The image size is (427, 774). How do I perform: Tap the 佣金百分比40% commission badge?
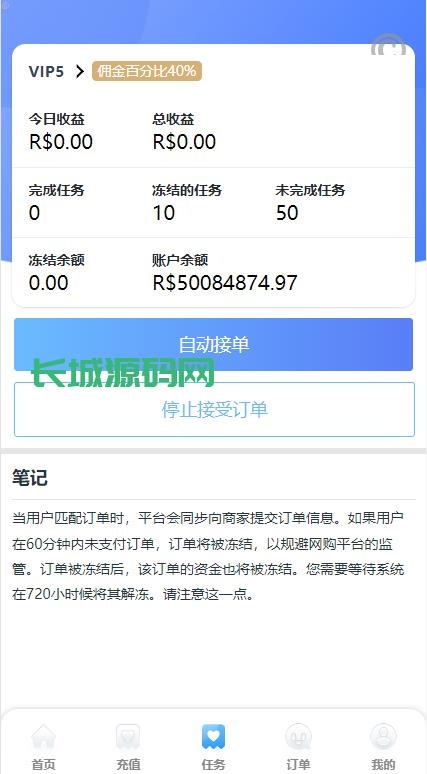point(147,72)
